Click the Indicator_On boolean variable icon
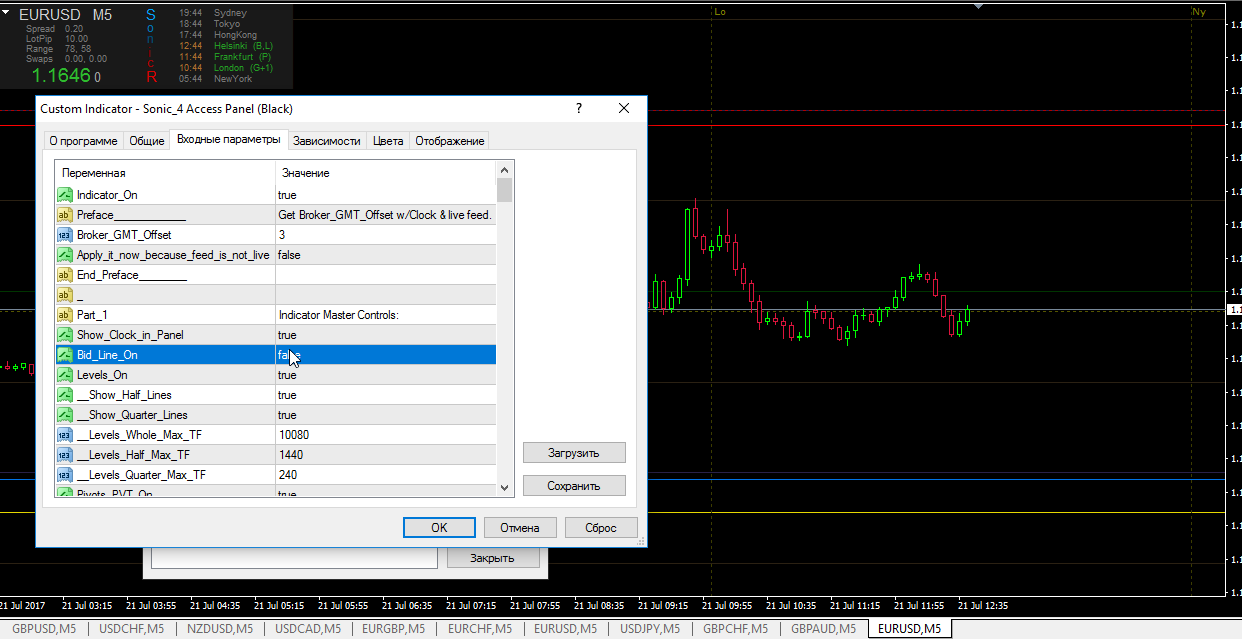 coord(65,195)
